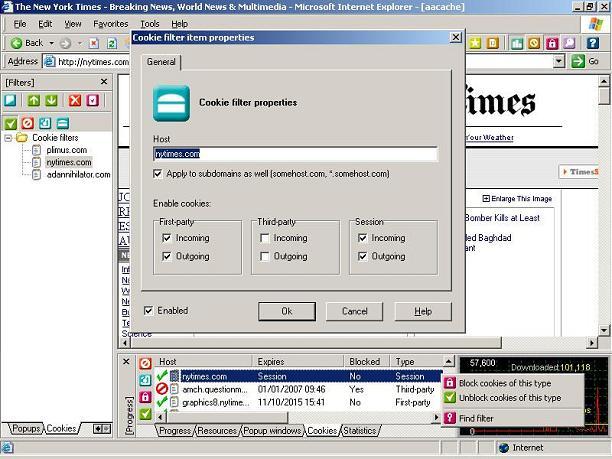The image size is (612, 459).
Task: Click the teal cookie icon above Cookie filters
Action: 62,123
